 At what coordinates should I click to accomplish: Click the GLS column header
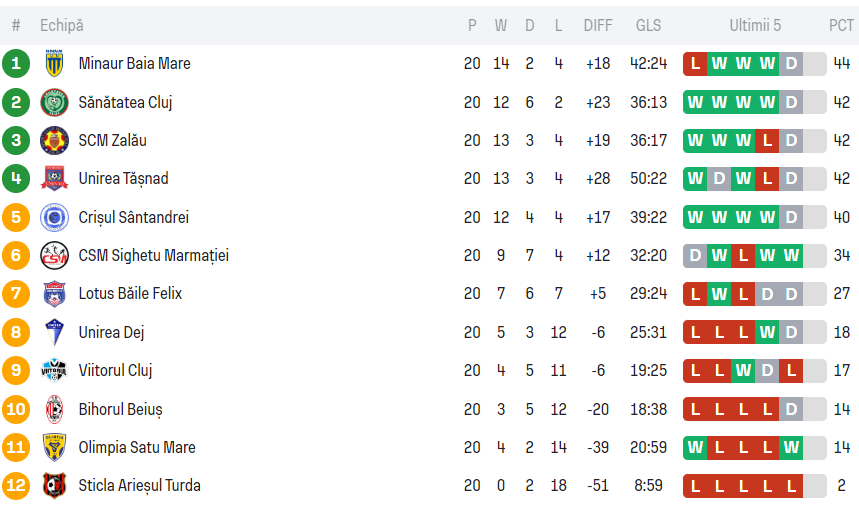click(648, 26)
